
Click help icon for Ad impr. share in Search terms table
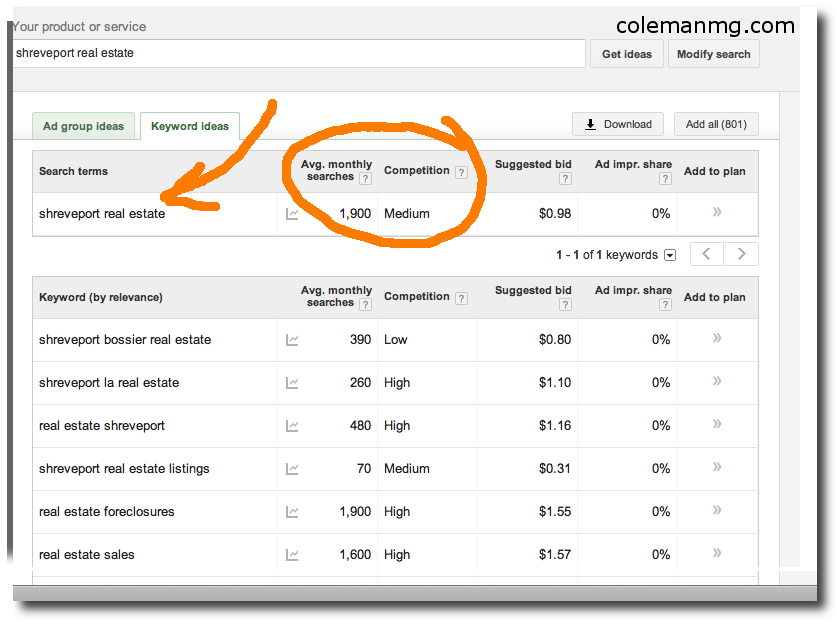(665, 178)
